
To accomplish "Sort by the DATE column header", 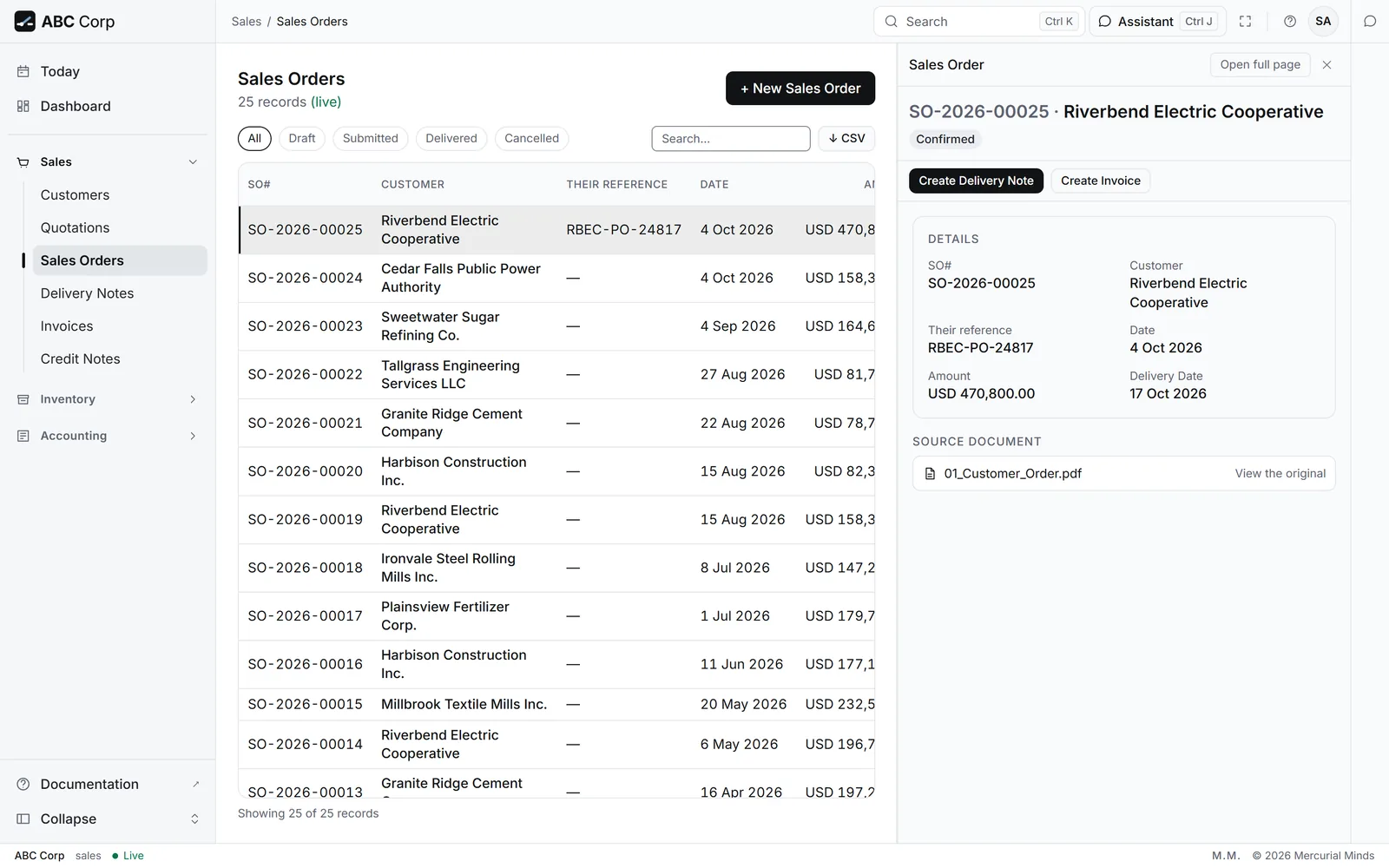I will [x=714, y=185].
